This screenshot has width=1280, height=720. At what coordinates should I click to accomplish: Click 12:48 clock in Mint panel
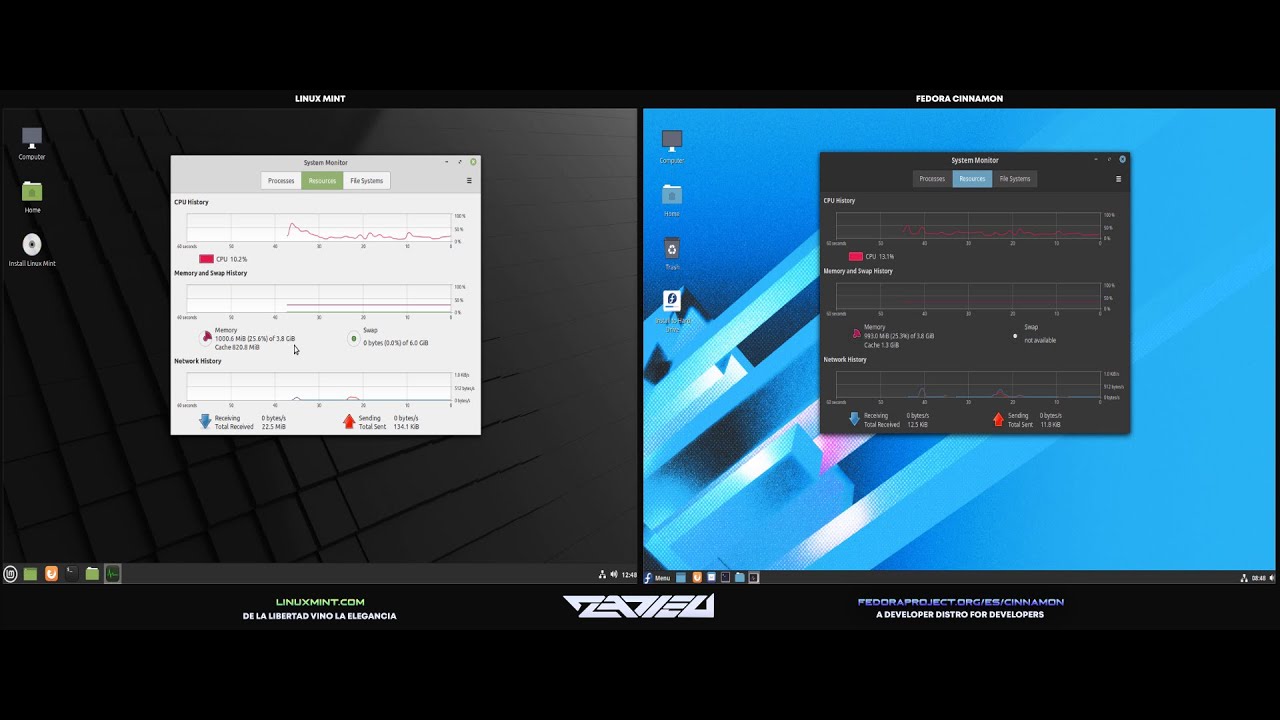[x=629, y=575]
